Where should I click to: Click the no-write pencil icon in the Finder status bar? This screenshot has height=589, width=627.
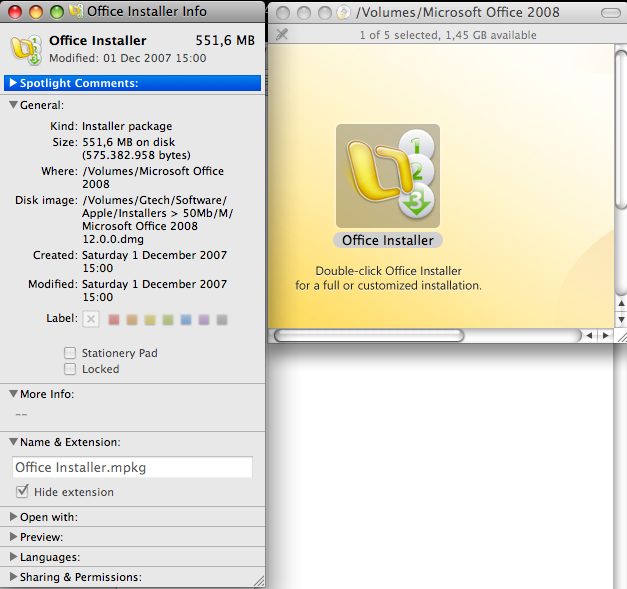point(282,34)
